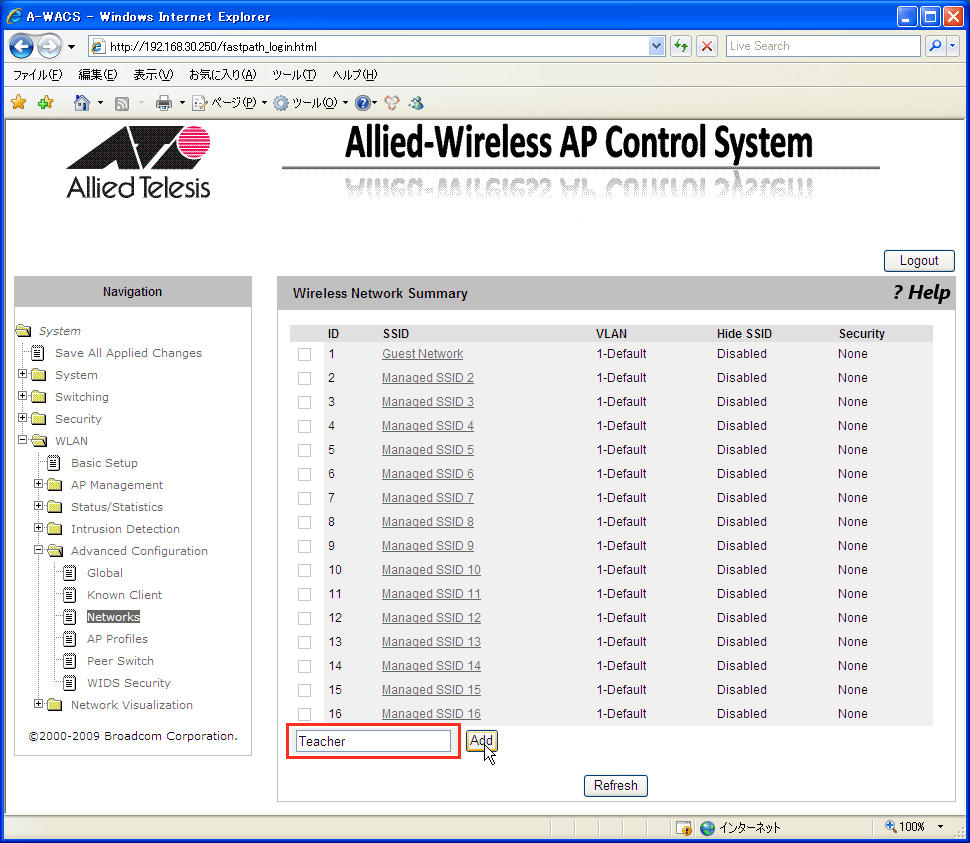Screen dimensions: 970x843
Task: Click the Allied Telesis logo
Action: [139, 162]
